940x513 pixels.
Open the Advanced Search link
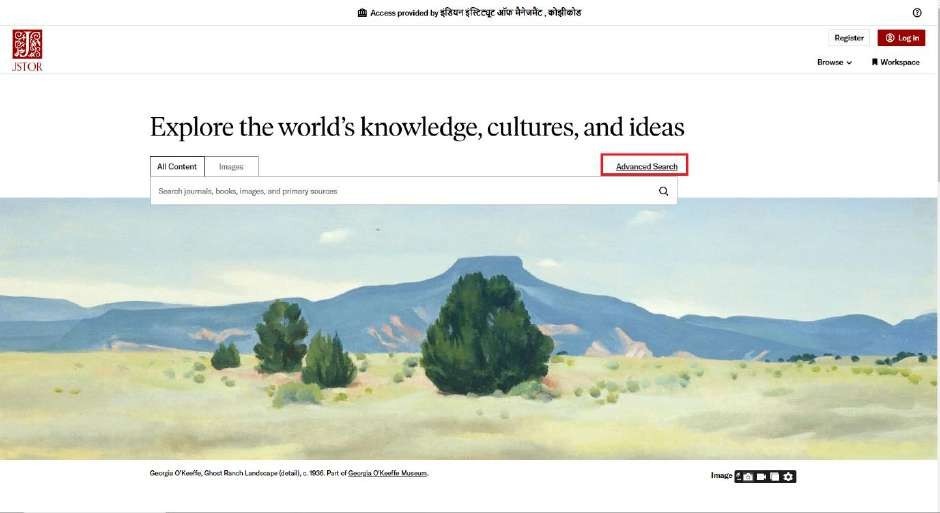646,167
